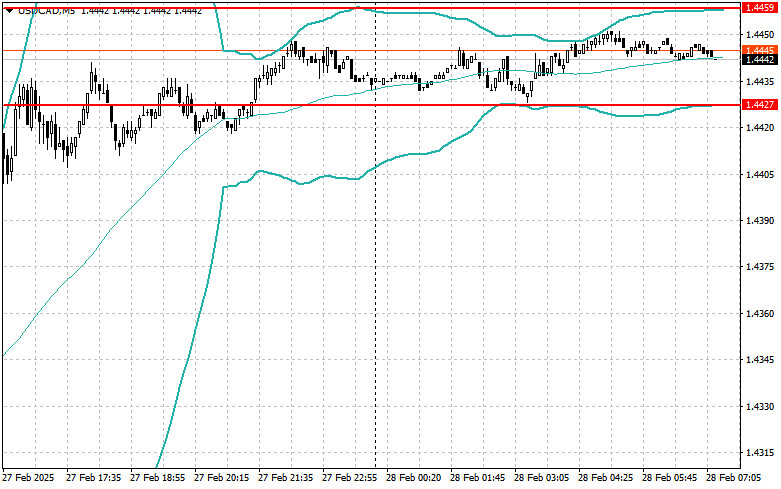Click the 27 Feb 17:35 time label
The height and width of the screenshot is (489, 781).
[x=94, y=478]
